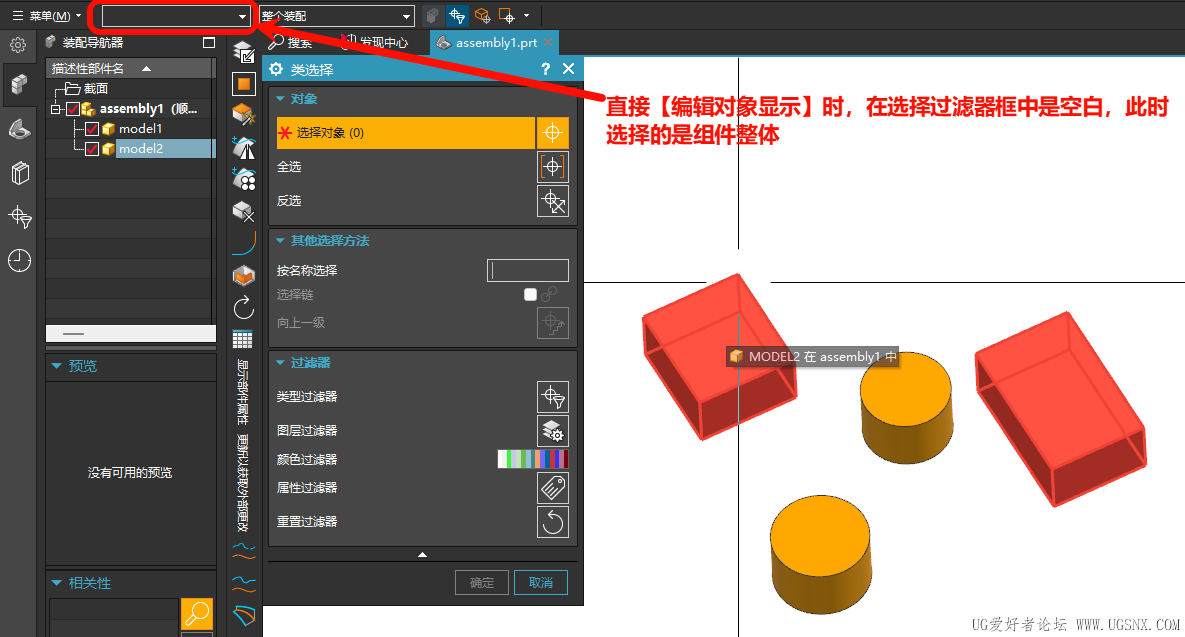Image resolution: width=1185 pixels, height=637 pixels.
Task: Open 类选择 dialog settings gear
Action: pyautogui.click(x=276, y=70)
